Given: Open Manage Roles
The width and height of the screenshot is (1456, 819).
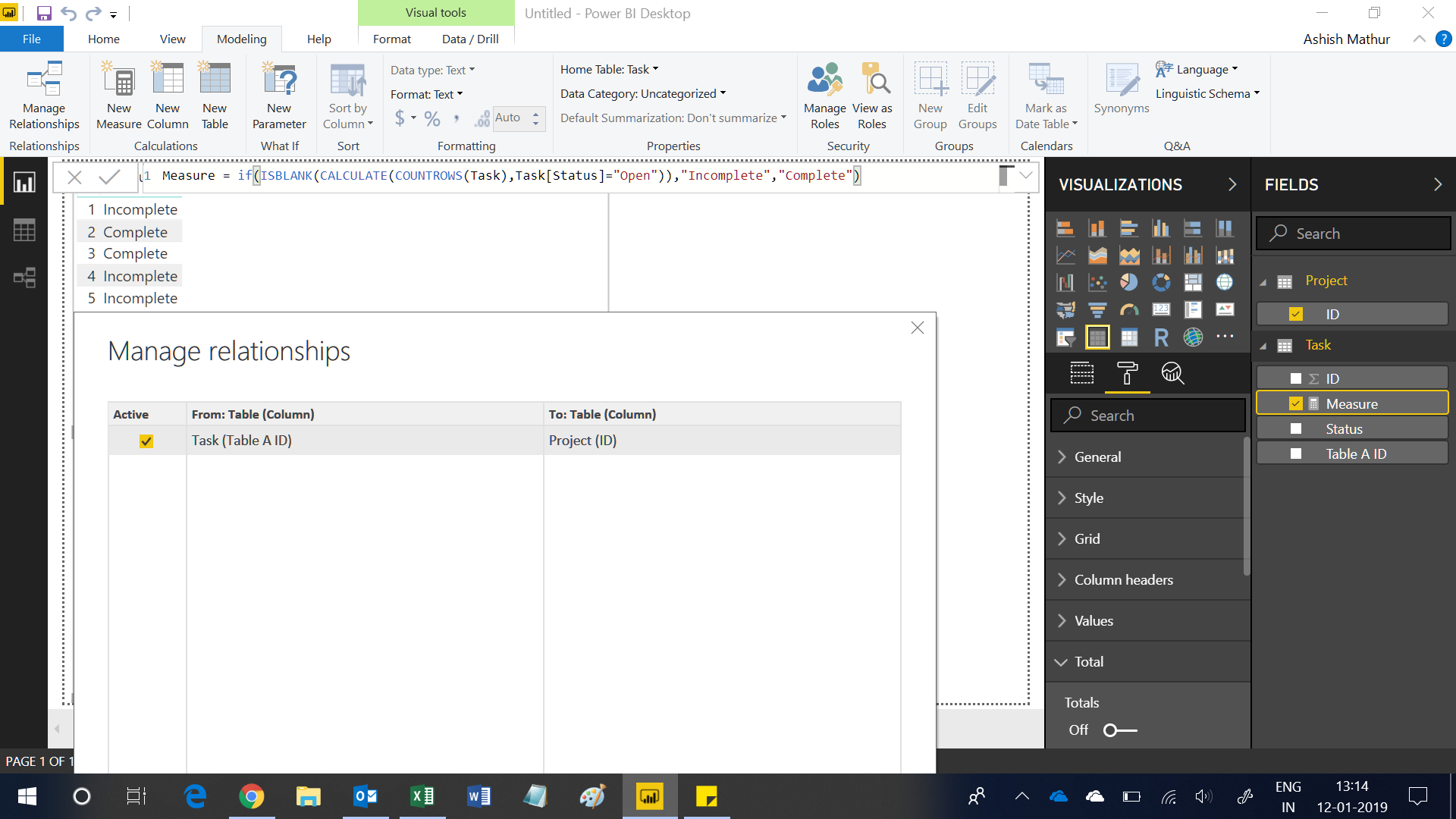Looking at the screenshot, I should tap(825, 96).
